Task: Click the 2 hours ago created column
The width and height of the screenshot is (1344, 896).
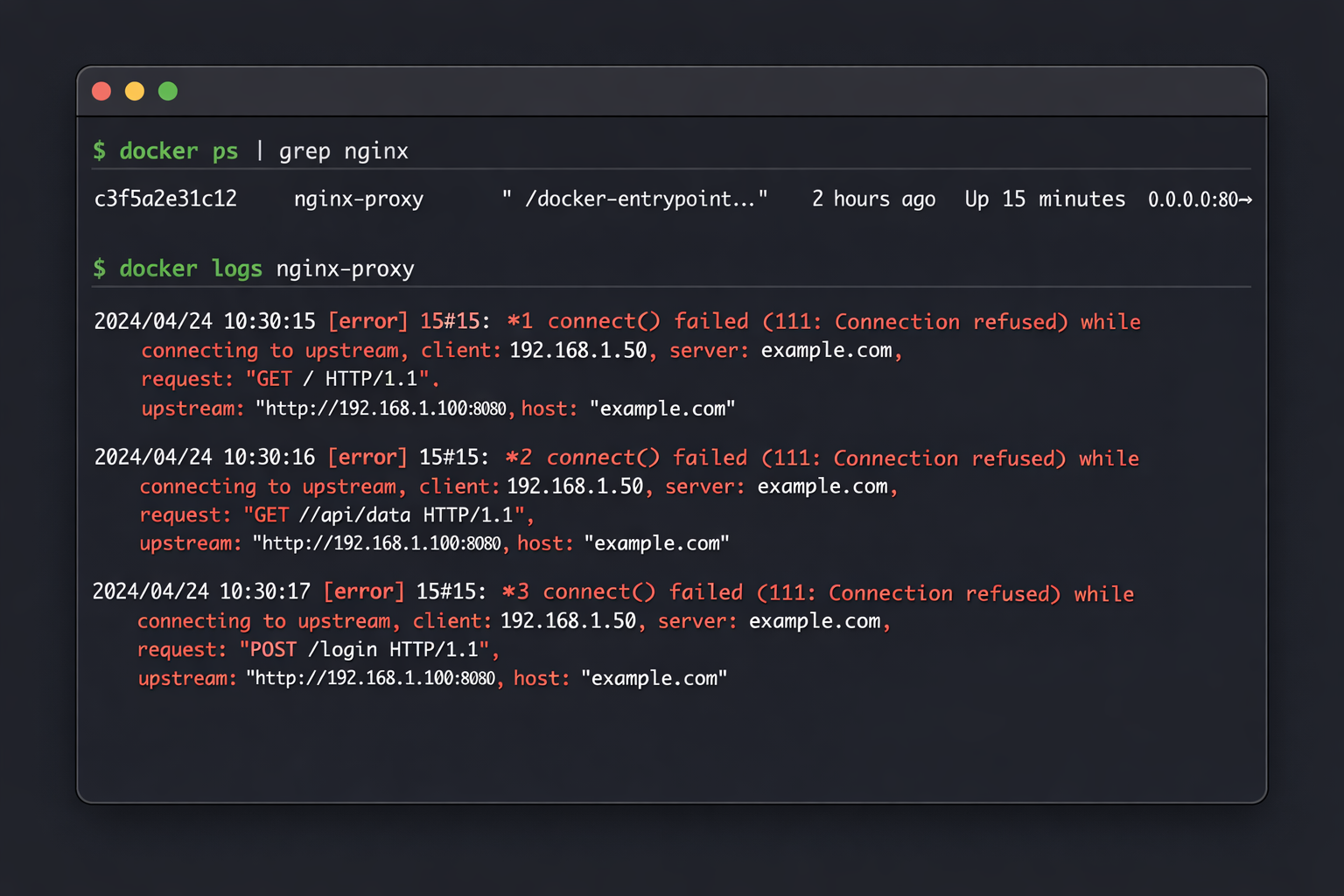Action: pos(872,199)
